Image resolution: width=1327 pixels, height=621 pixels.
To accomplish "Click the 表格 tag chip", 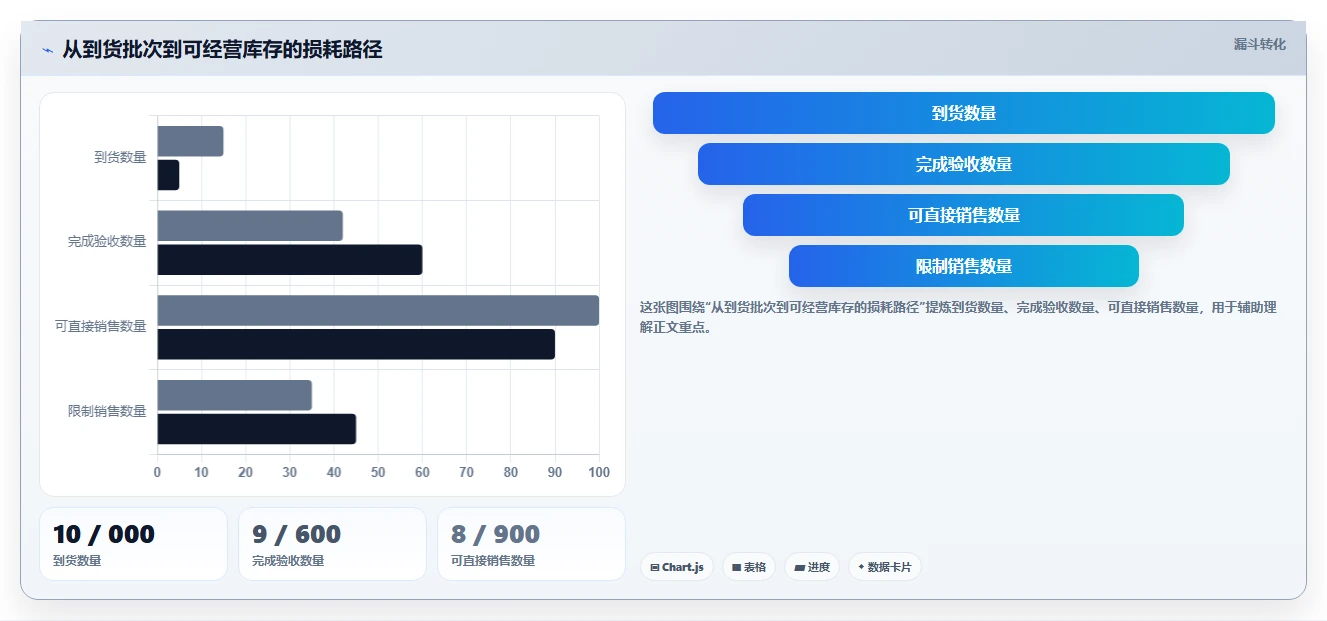I will (x=749, y=567).
